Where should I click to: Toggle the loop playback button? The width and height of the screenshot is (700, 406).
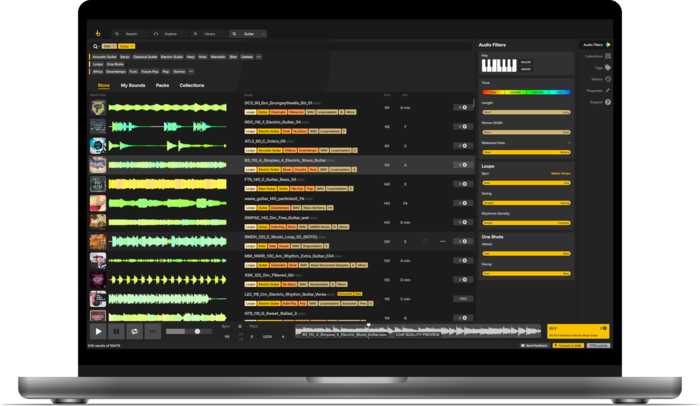(135, 331)
